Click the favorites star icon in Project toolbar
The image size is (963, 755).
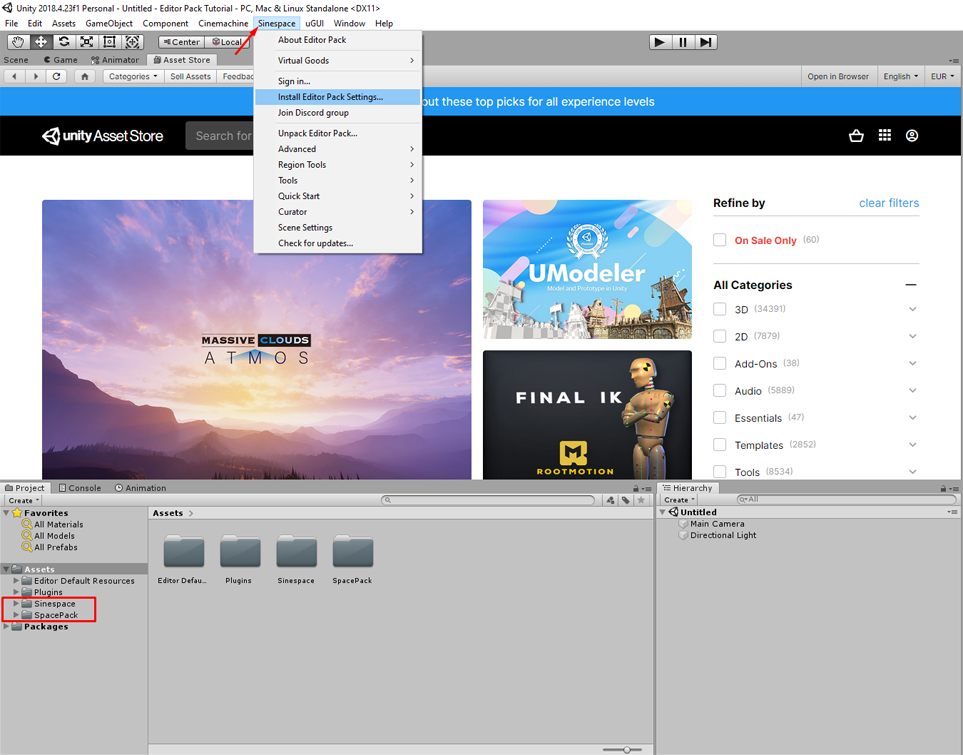pyautogui.click(x=641, y=500)
